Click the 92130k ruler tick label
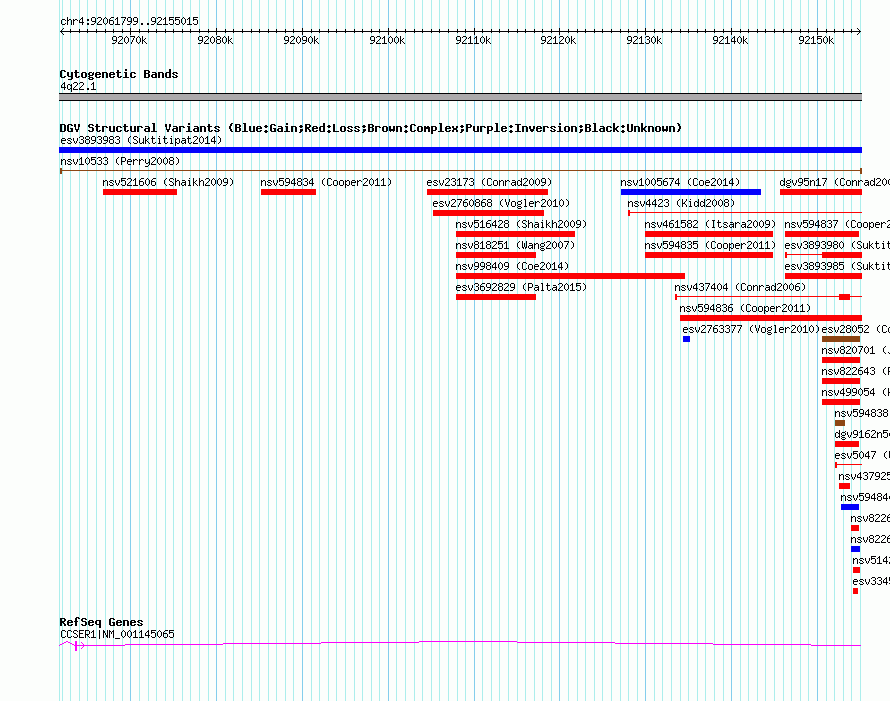 point(644,40)
